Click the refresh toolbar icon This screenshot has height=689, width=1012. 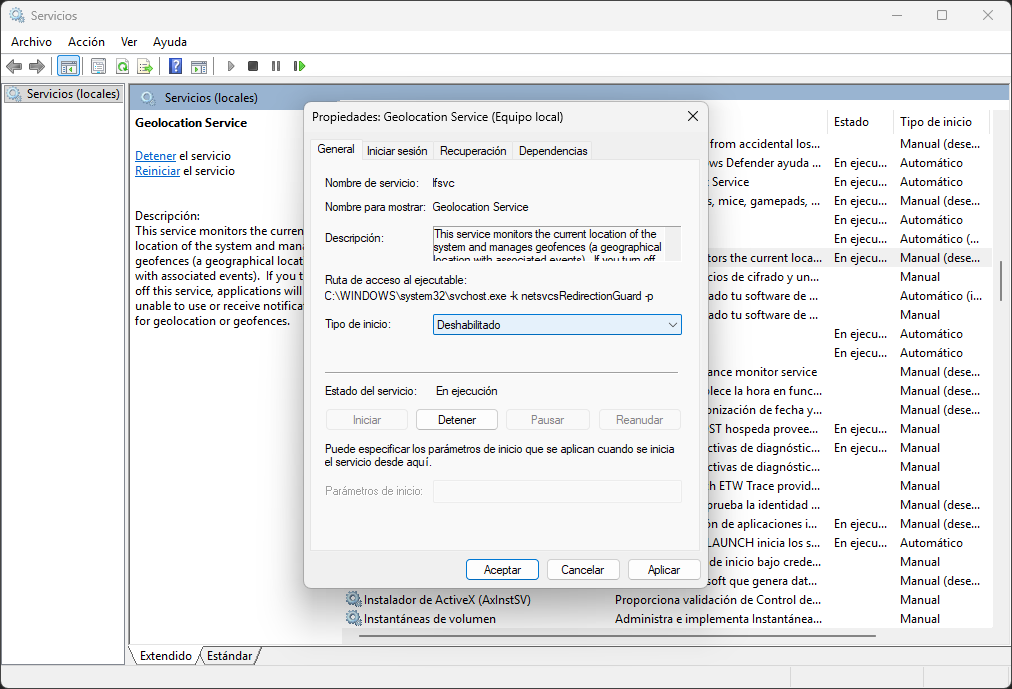coord(122,66)
